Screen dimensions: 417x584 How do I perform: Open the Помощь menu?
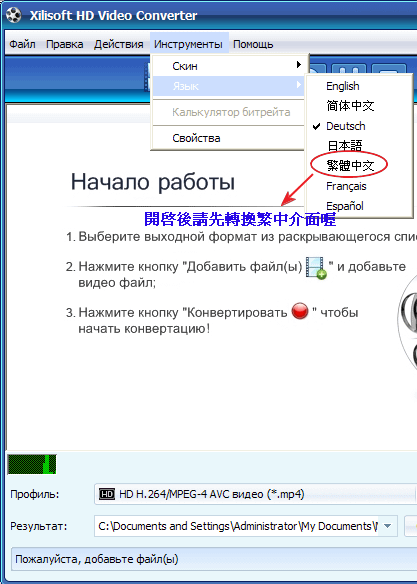[x=253, y=44]
